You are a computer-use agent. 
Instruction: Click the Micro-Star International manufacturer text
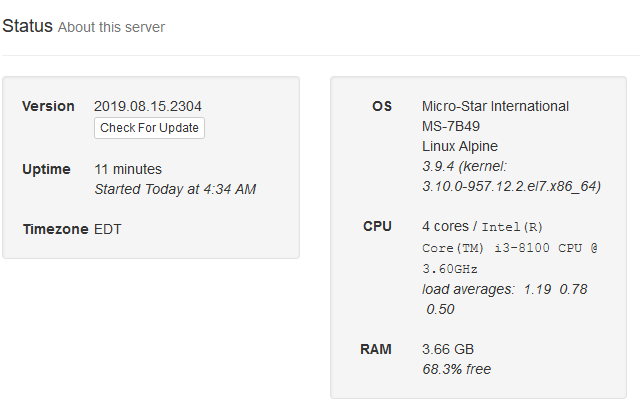[x=495, y=106]
